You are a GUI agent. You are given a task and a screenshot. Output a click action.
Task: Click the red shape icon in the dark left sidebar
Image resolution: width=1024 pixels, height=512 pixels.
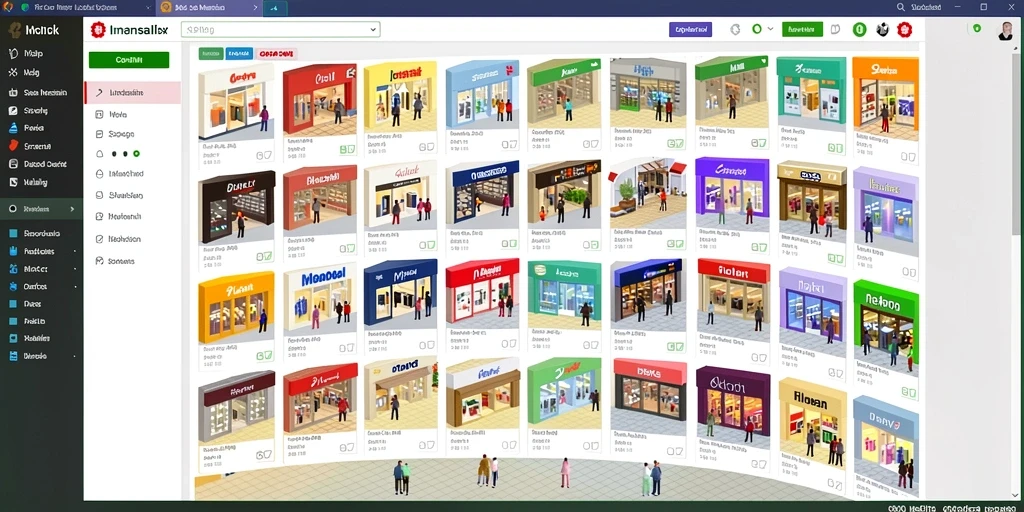tap(12, 146)
